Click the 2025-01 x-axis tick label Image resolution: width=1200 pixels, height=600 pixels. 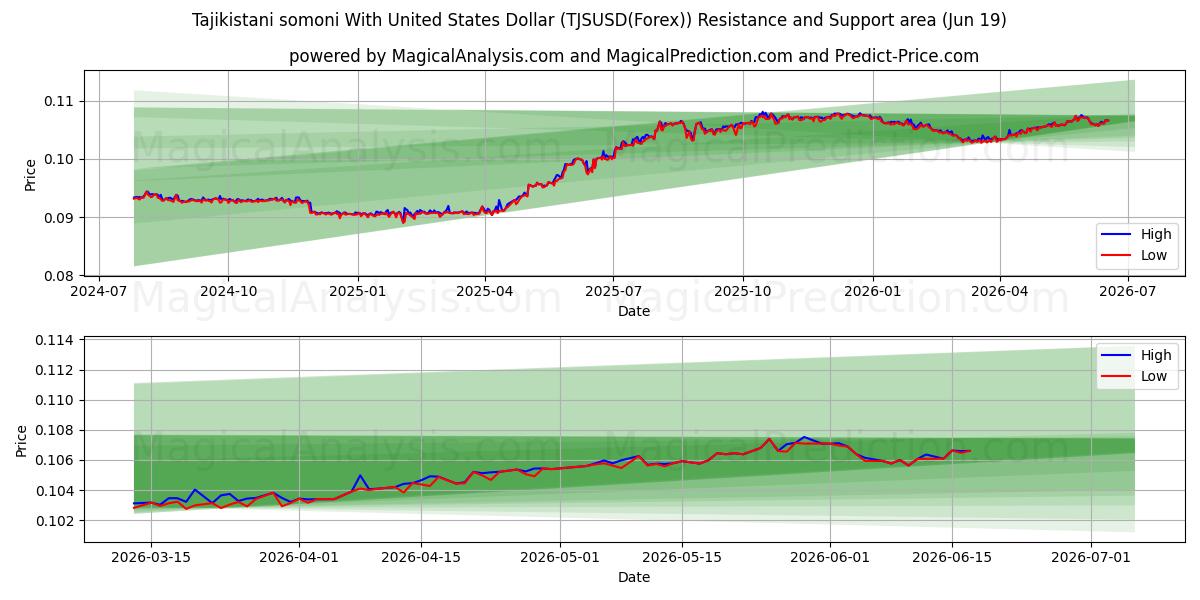point(358,292)
